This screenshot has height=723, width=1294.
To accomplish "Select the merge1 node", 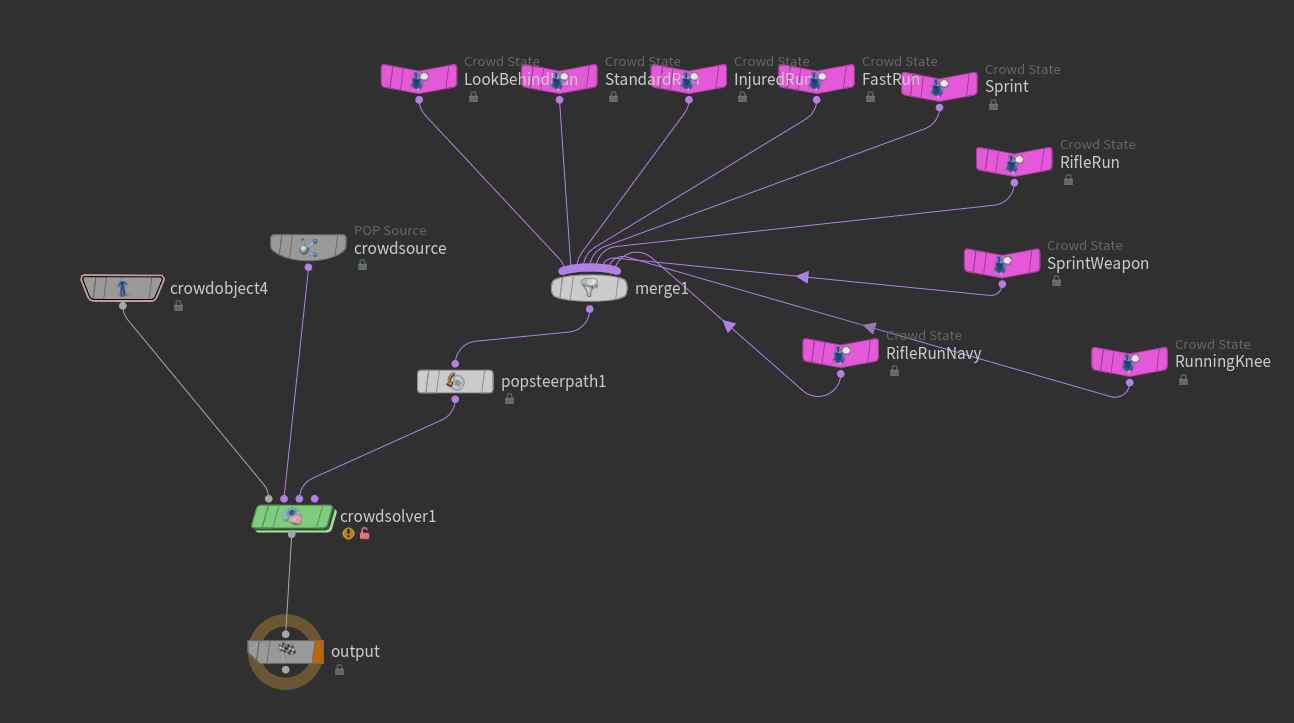I will [x=589, y=288].
